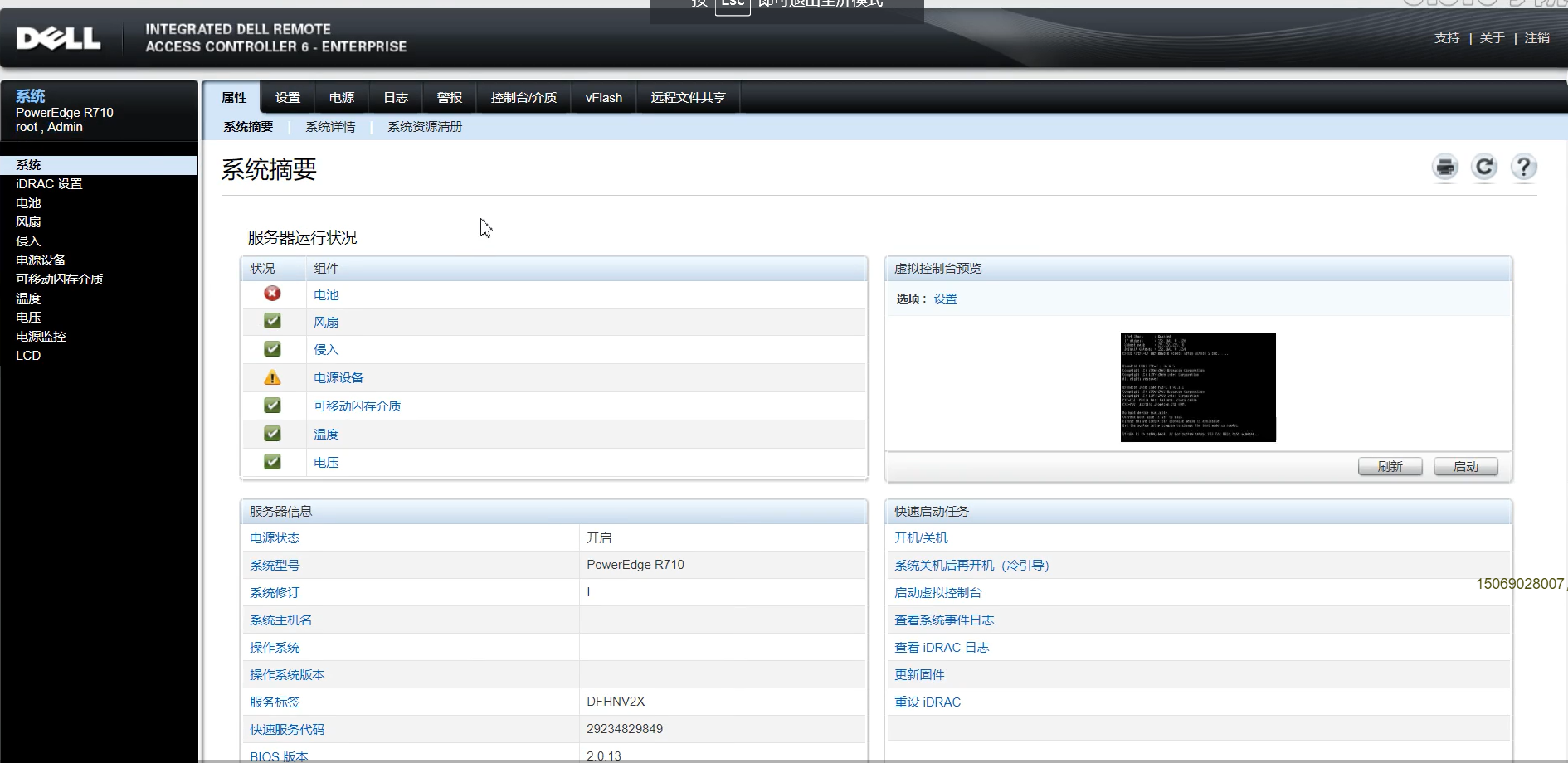
Task: Click the 启动 button
Action: pyautogui.click(x=1466, y=467)
